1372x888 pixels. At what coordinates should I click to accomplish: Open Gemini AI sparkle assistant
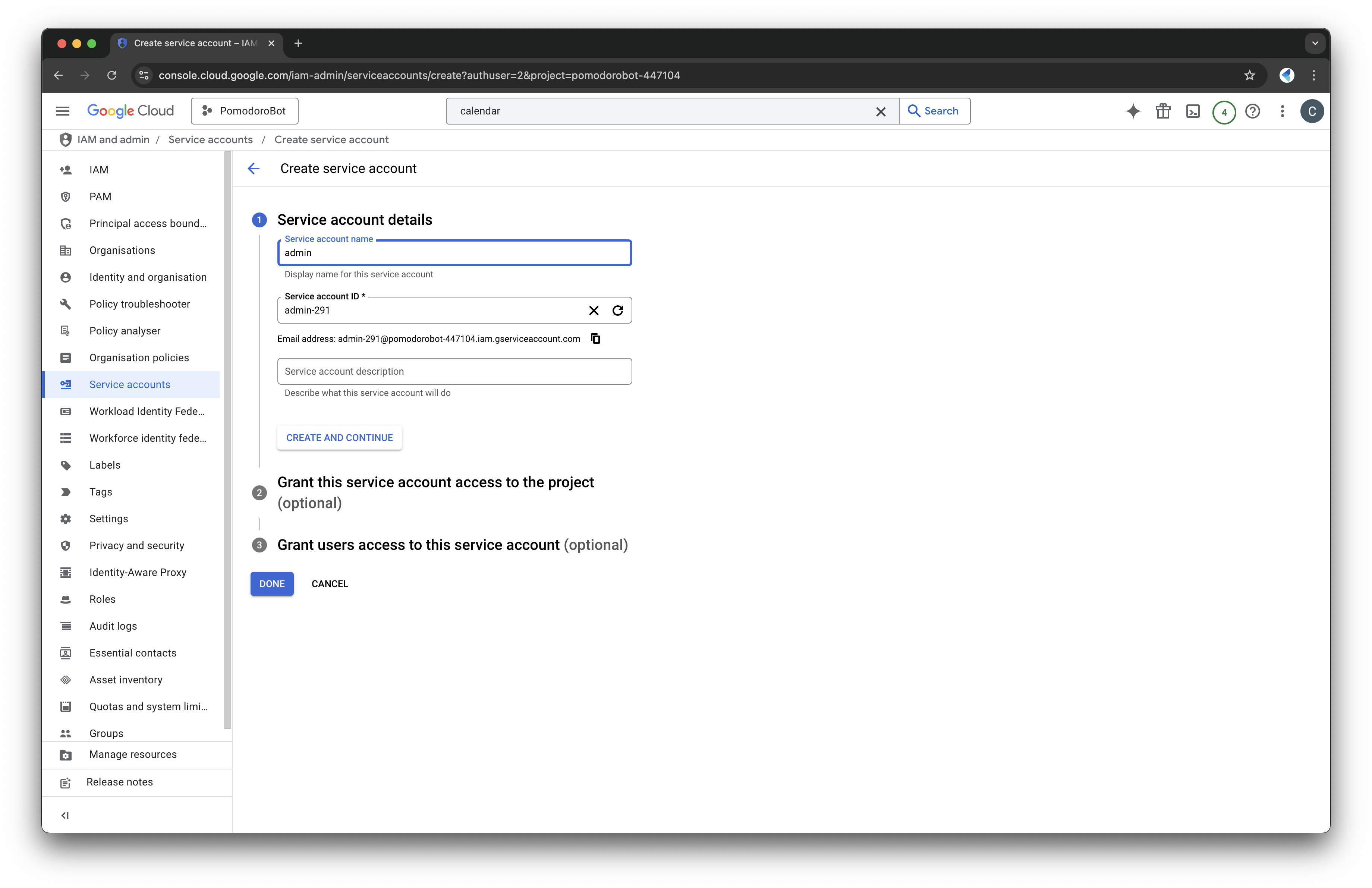(1133, 111)
